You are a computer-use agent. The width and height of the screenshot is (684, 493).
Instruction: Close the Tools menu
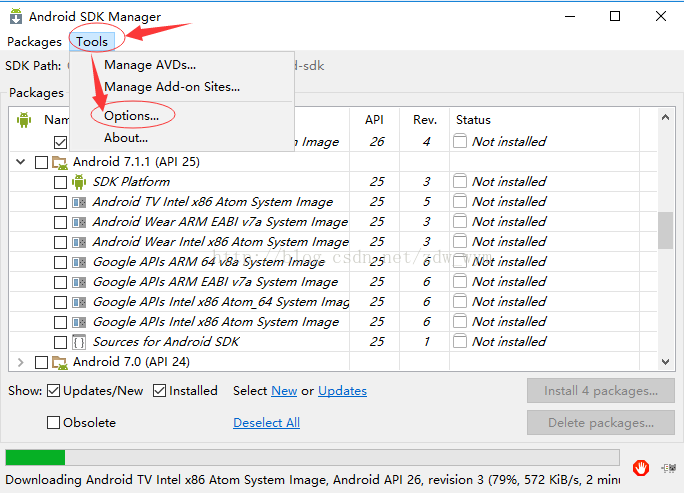tap(92, 42)
